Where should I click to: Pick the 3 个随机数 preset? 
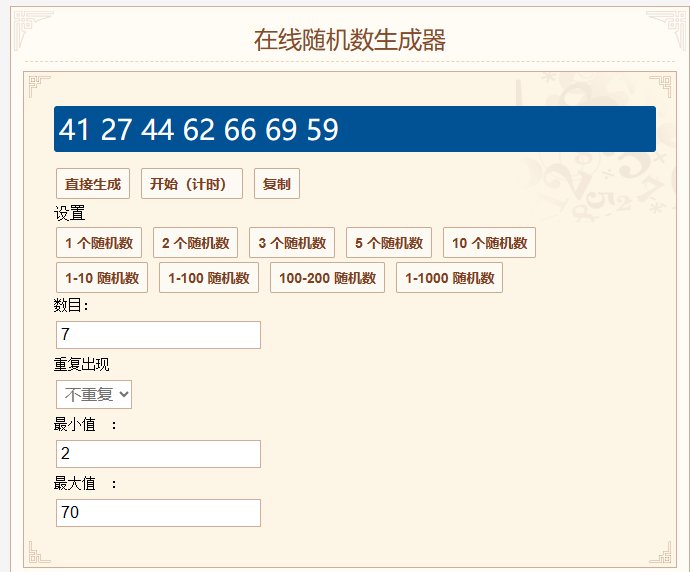[x=292, y=242]
